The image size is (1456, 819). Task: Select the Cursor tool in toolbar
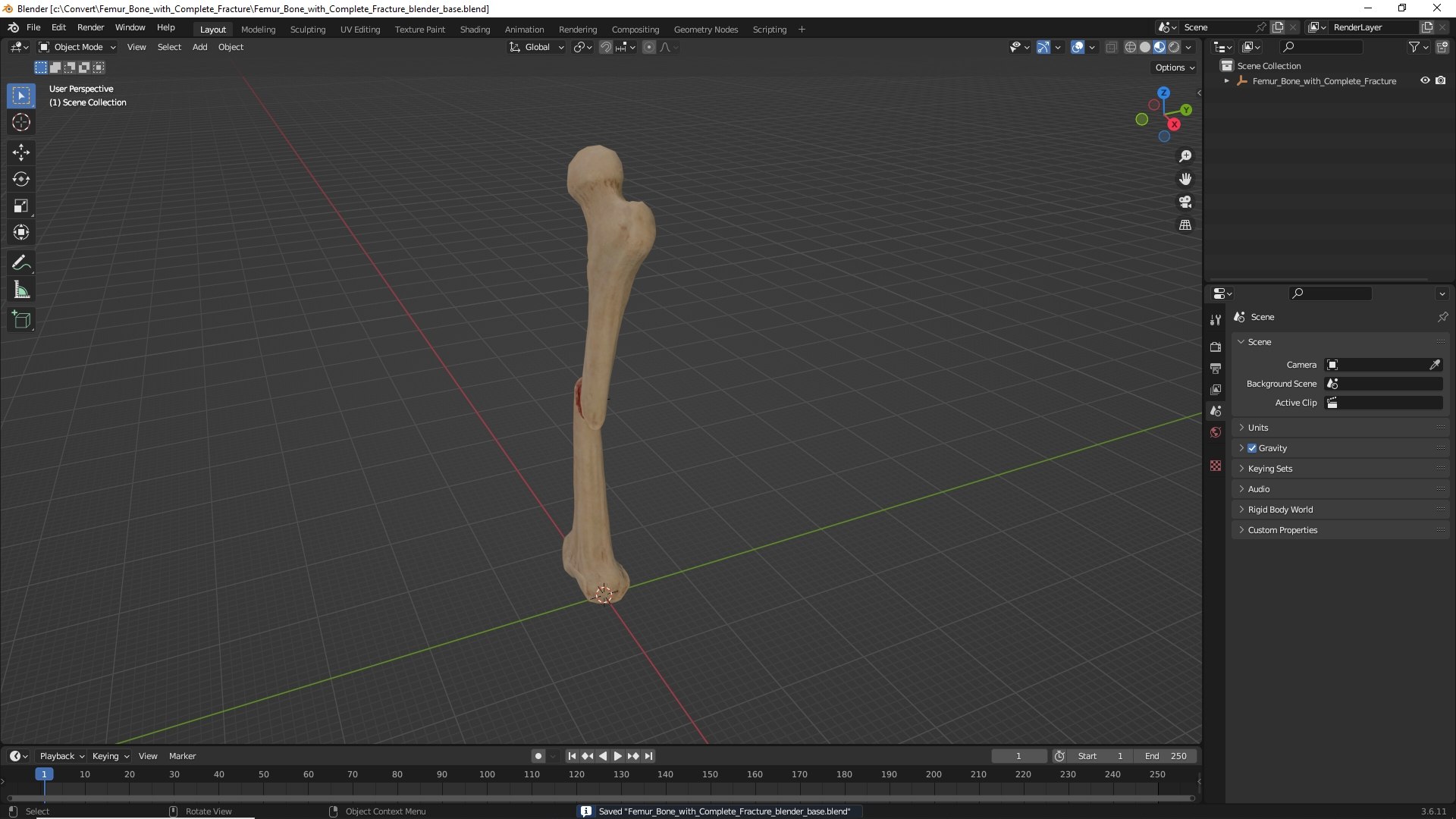[x=21, y=122]
